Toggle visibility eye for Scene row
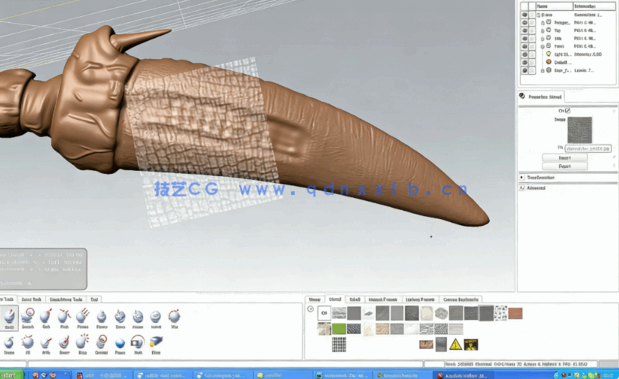The height and width of the screenshot is (379, 619). (x=525, y=15)
